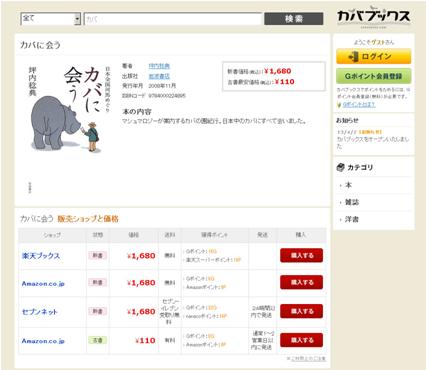Click the yellow ログイン button

[373, 56]
